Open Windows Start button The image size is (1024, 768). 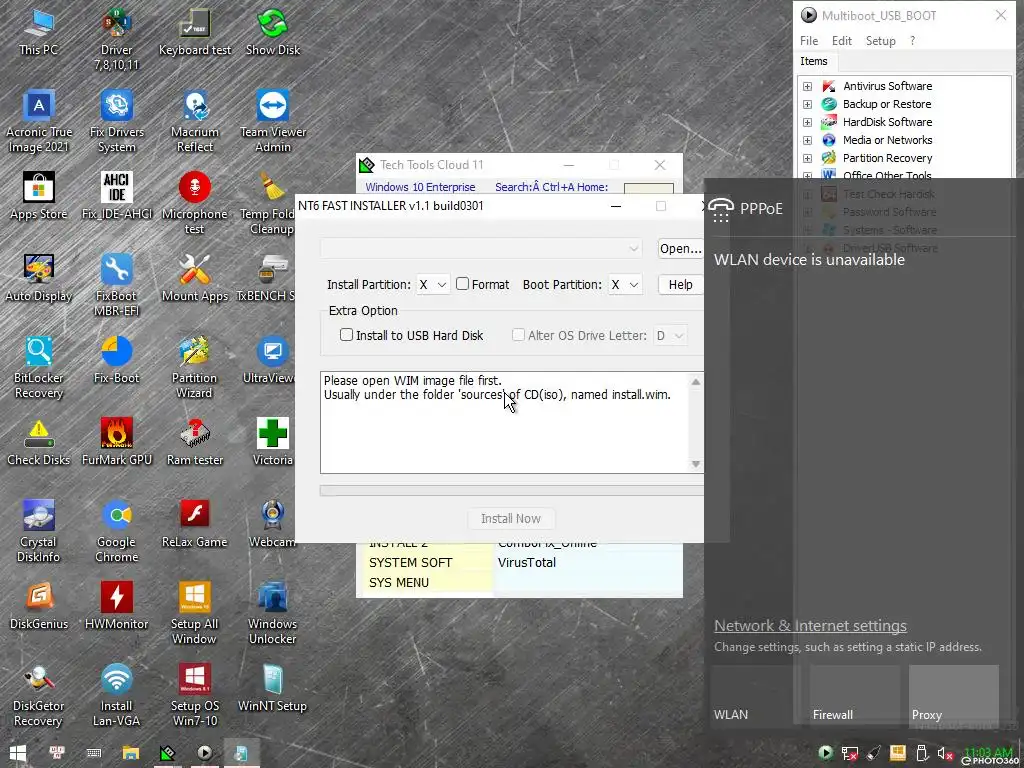pos(18,753)
